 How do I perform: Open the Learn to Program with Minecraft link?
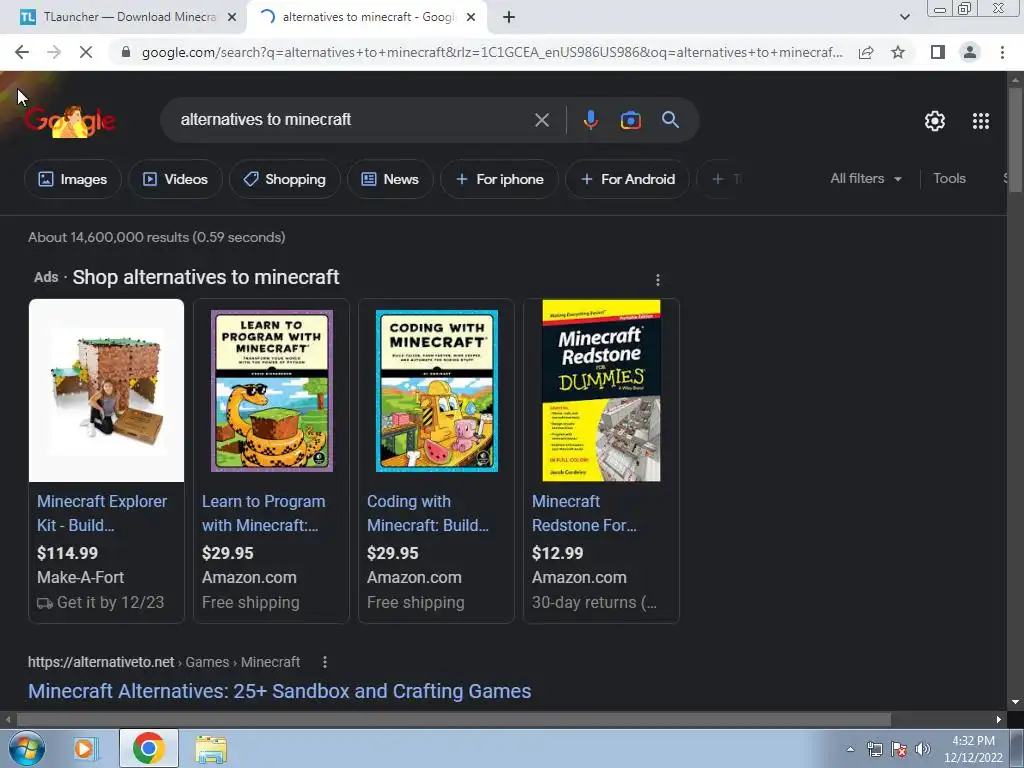[x=263, y=513]
